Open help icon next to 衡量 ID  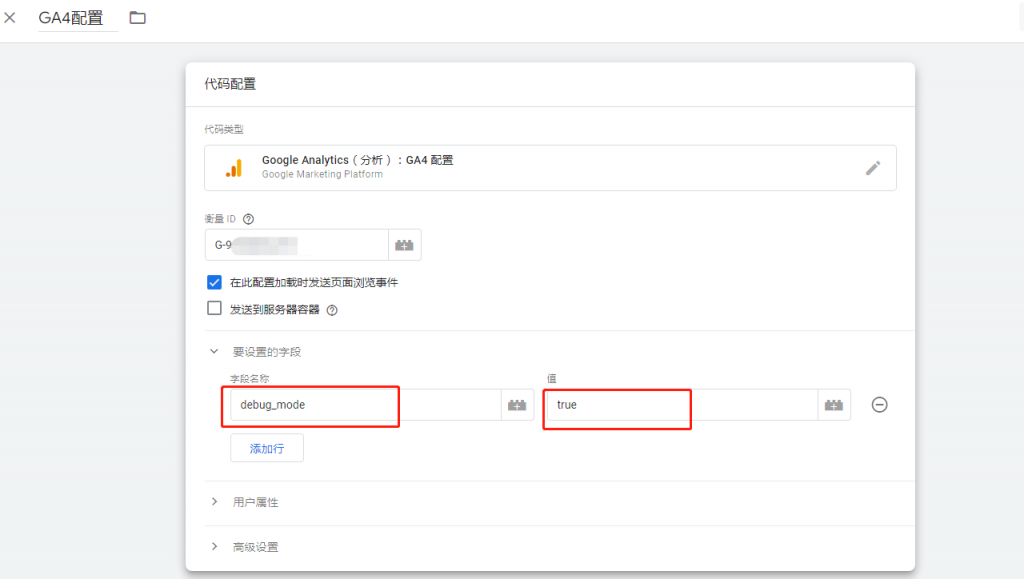pyautogui.click(x=248, y=219)
